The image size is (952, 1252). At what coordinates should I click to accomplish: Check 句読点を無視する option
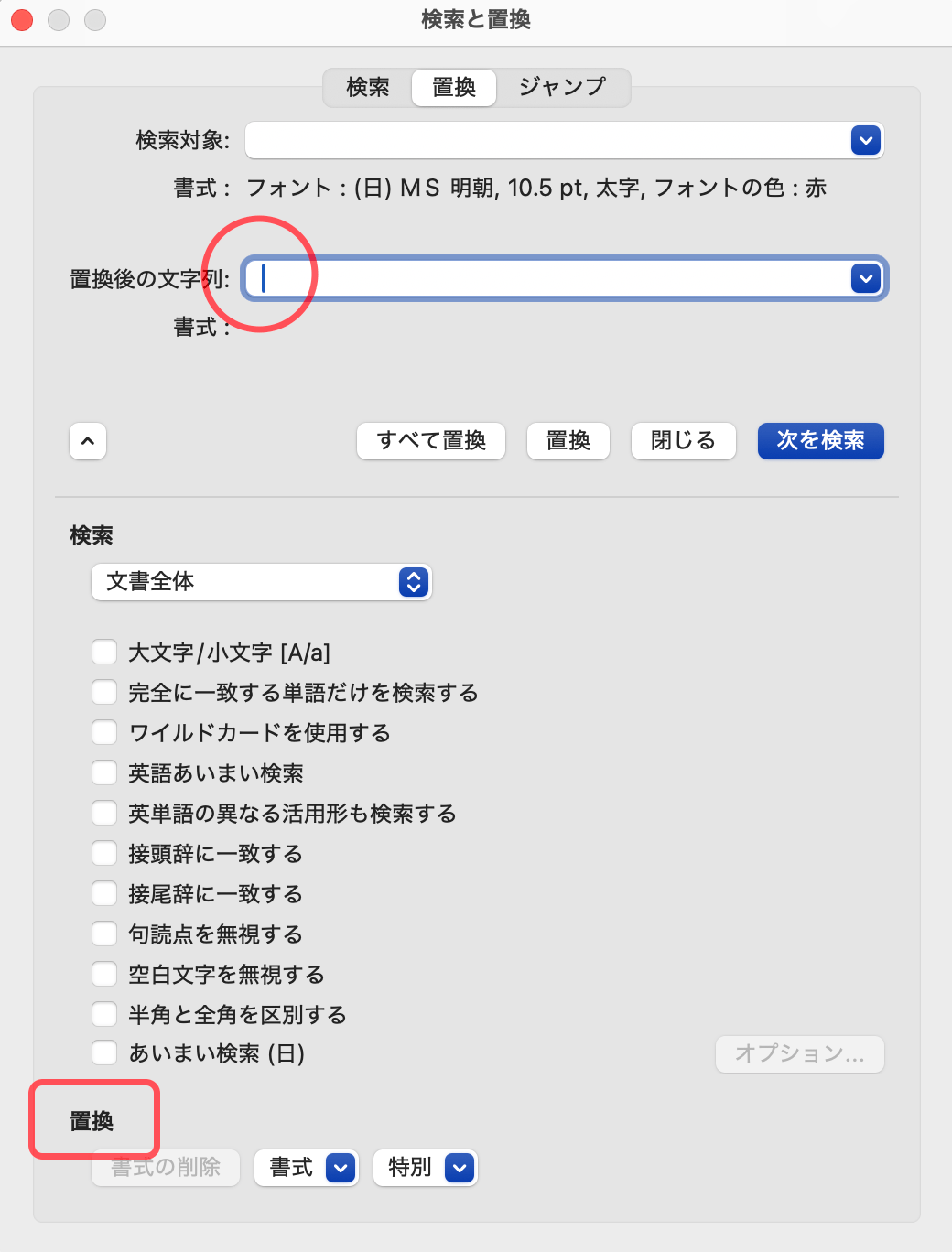pyautogui.click(x=103, y=934)
